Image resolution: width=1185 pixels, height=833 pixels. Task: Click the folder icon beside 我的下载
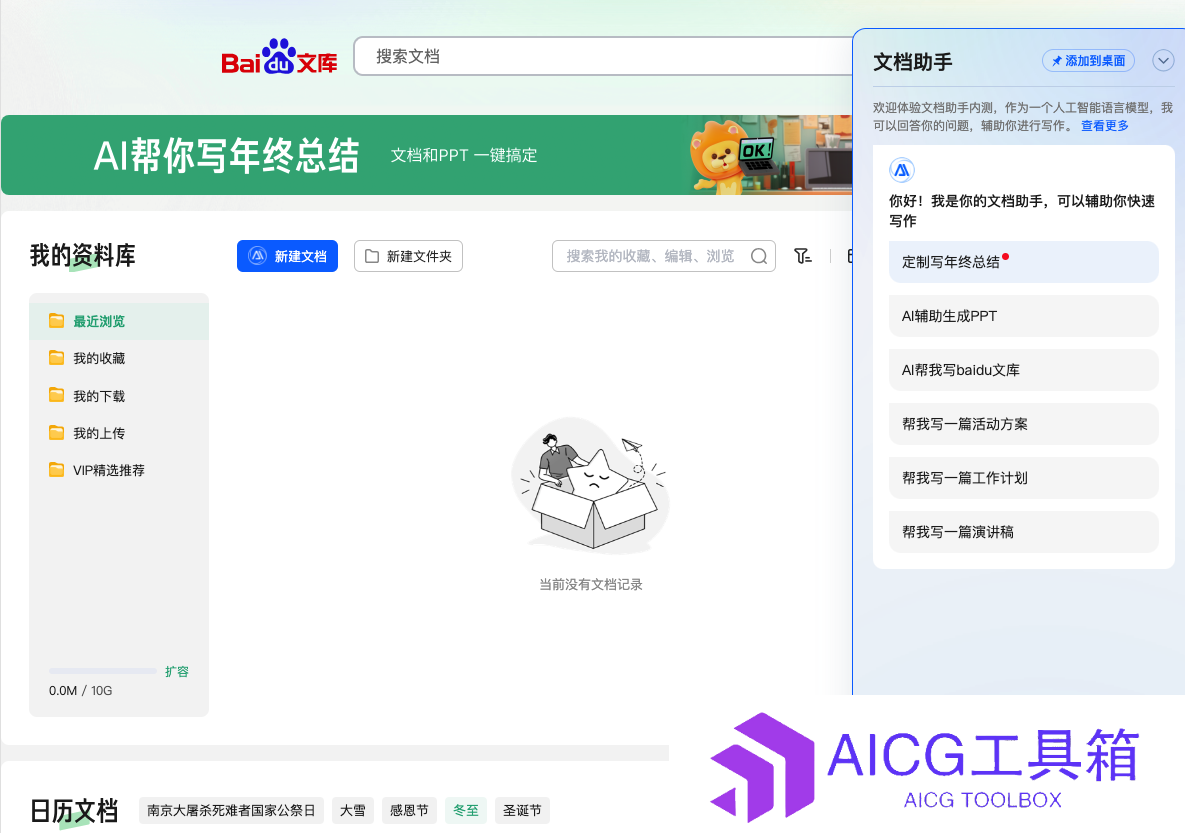pyautogui.click(x=57, y=395)
